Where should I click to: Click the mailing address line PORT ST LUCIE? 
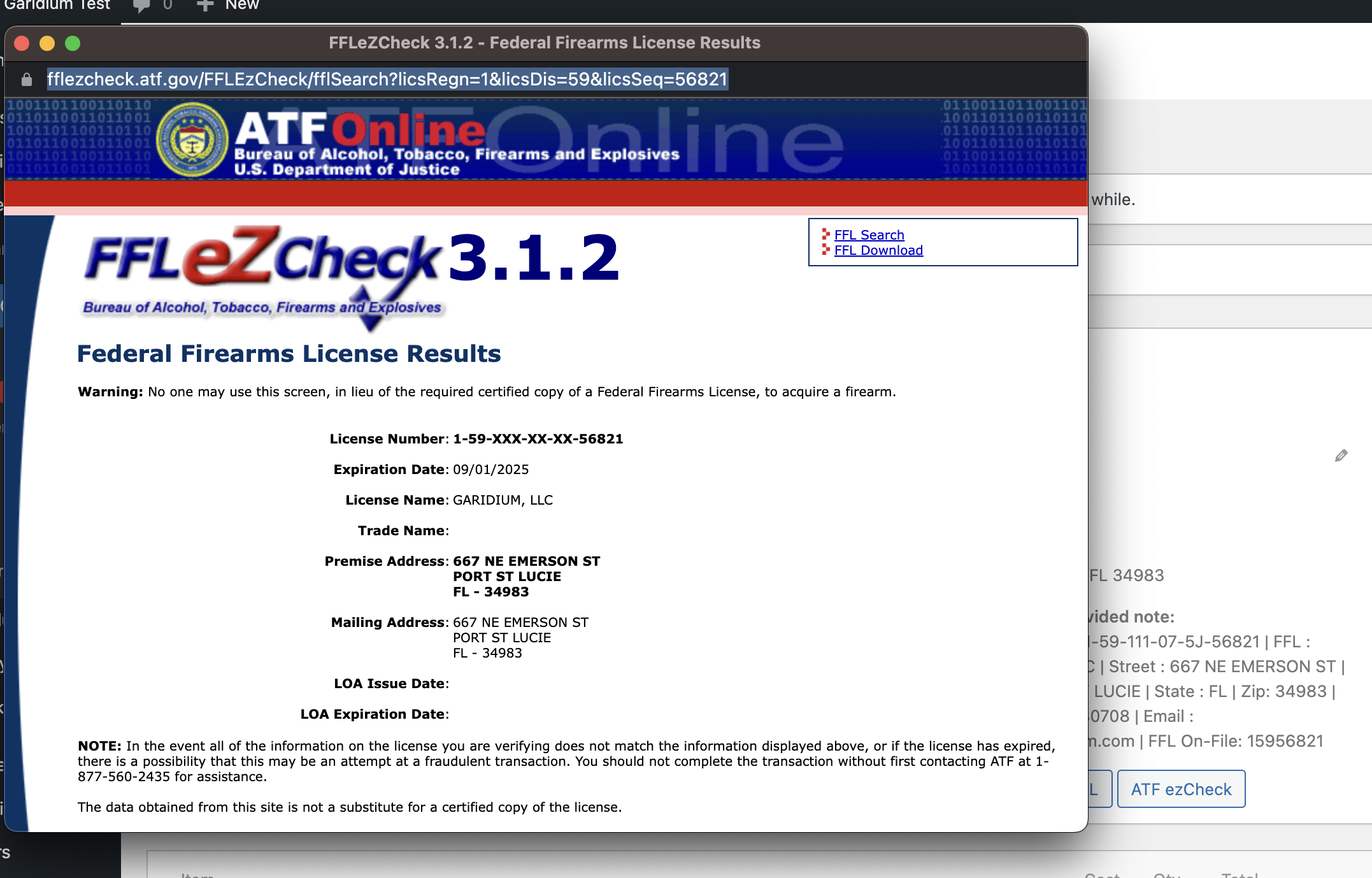[501, 638]
